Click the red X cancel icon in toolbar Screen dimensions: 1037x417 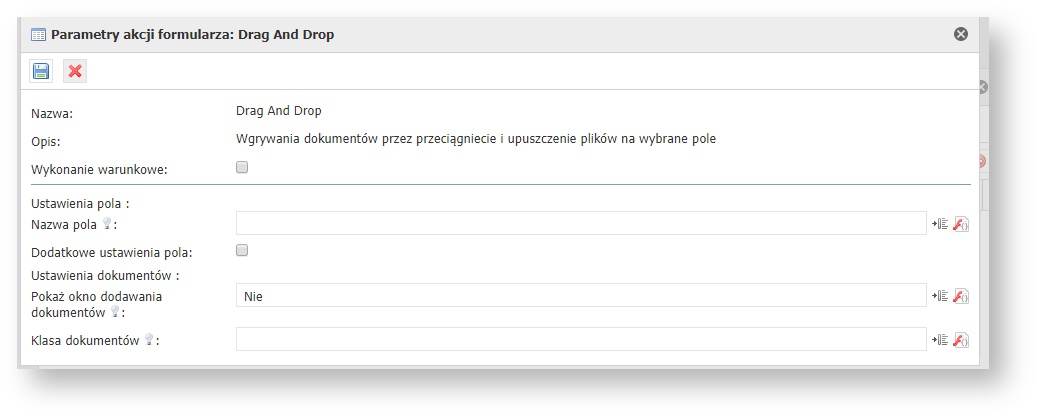pyautogui.click(x=74, y=71)
